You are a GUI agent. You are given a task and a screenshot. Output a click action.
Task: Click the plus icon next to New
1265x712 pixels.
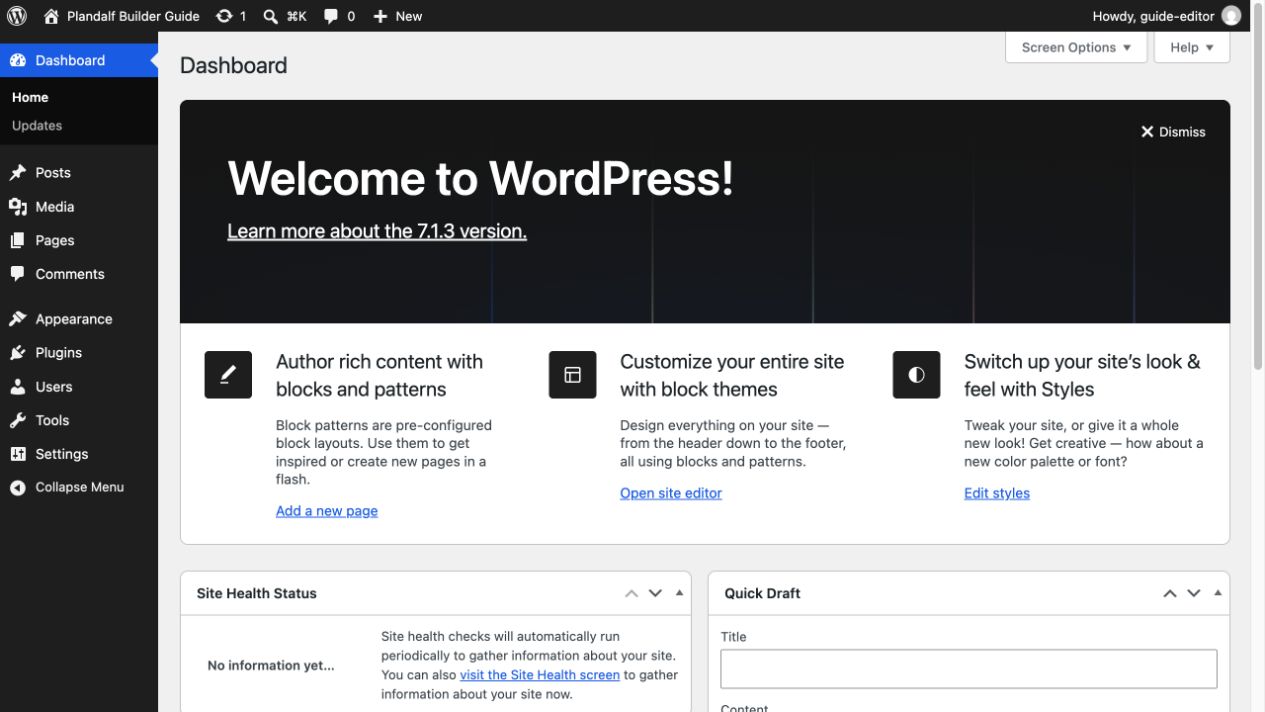[x=380, y=16]
